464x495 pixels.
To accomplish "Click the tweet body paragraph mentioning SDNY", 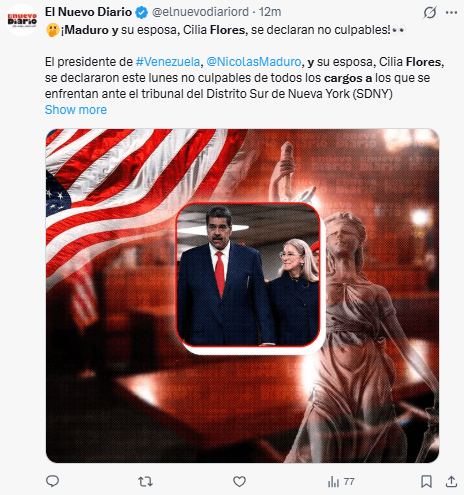I will tap(244, 78).
